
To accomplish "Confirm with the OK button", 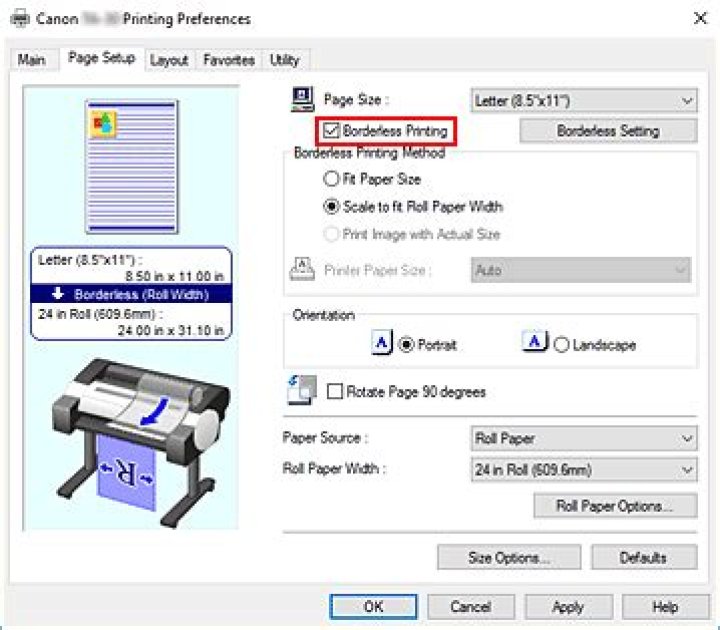I will coord(373,607).
